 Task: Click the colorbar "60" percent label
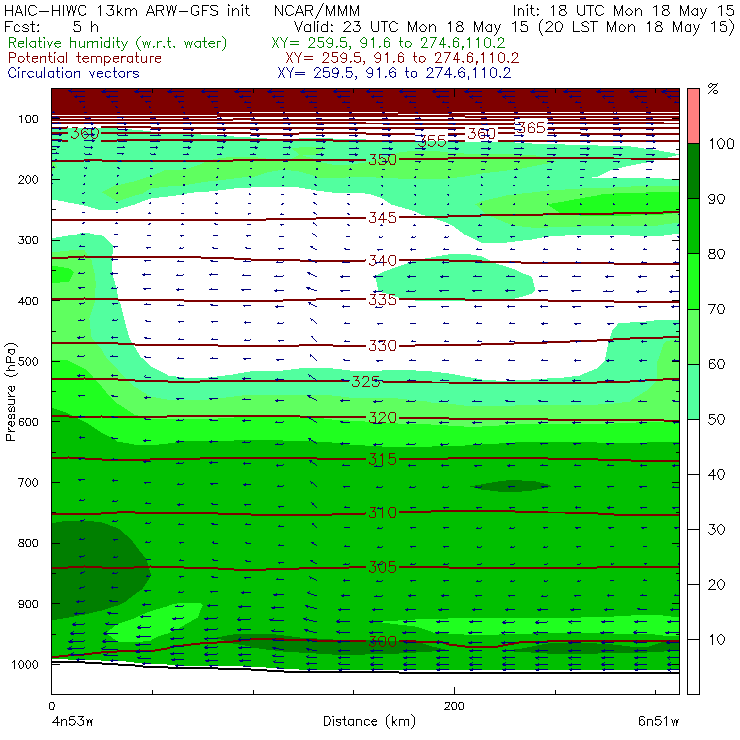click(716, 364)
